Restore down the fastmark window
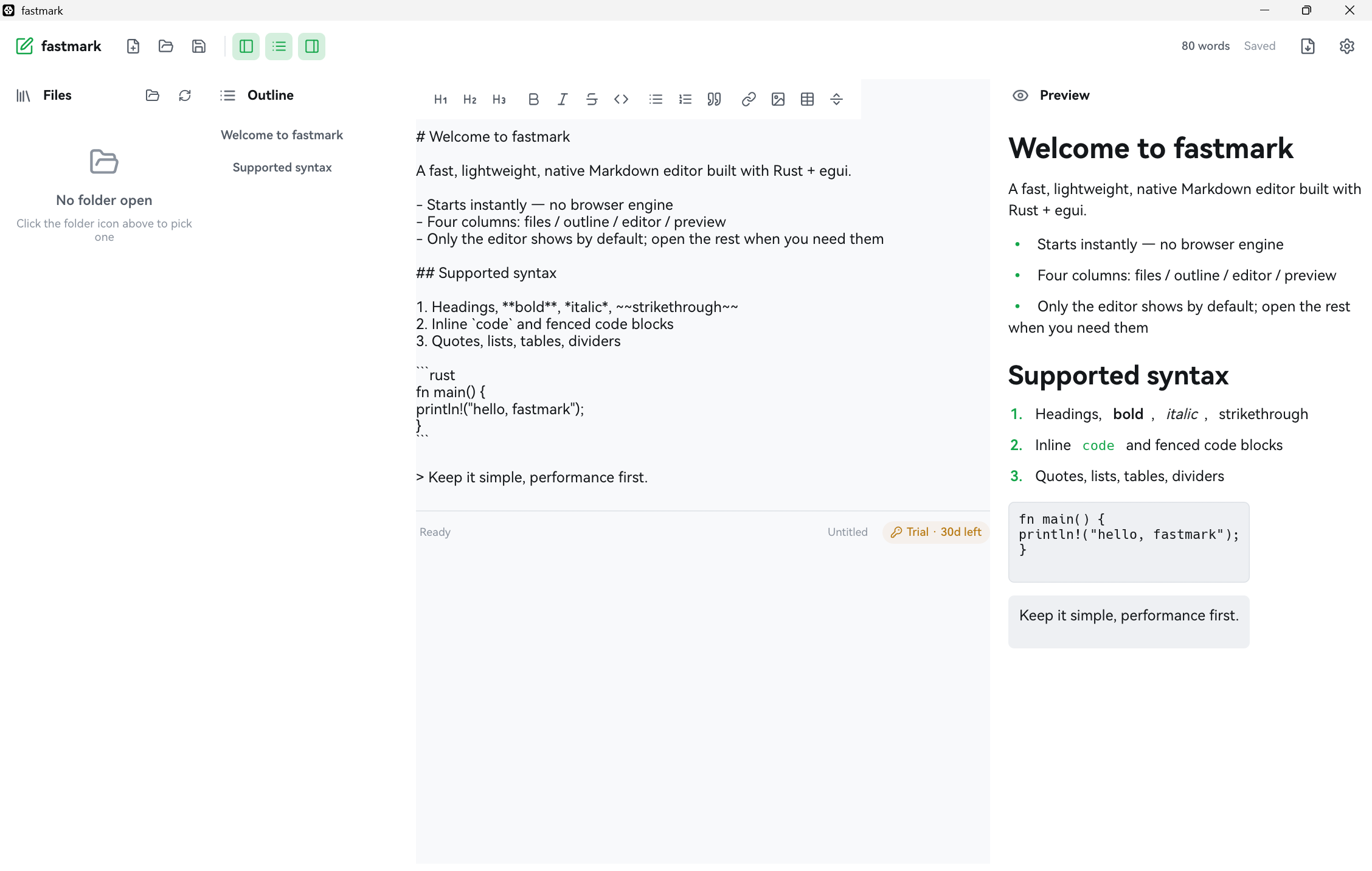 [x=1306, y=10]
